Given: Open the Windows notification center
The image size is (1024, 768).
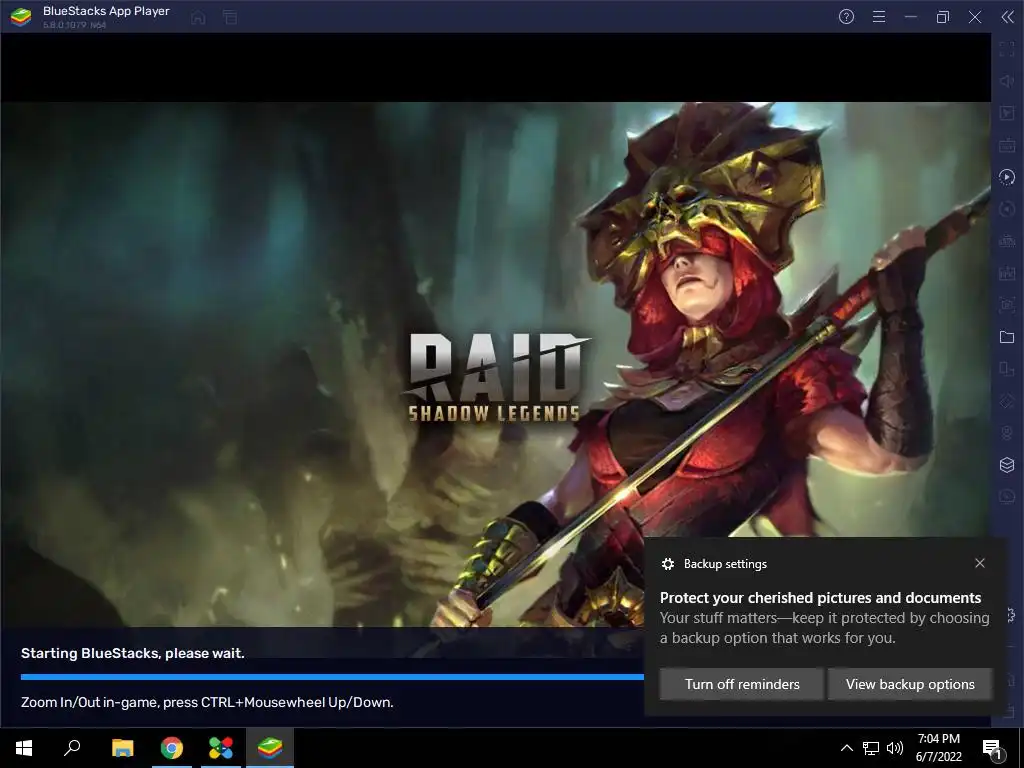Looking at the screenshot, I should [x=993, y=748].
